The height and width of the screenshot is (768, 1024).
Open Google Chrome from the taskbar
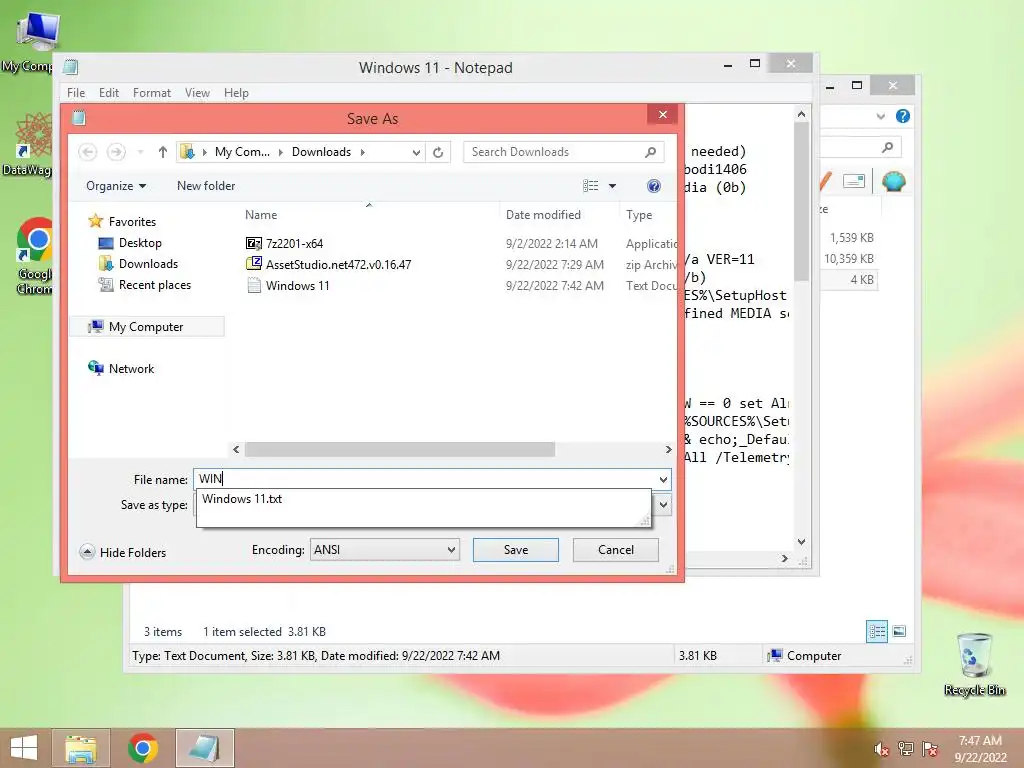point(143,748)
